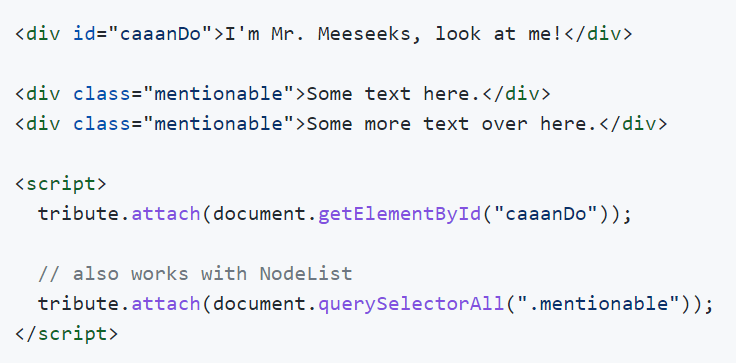Click the closing div after "look at me!"
Image resolution: width=736 pixels, height=363 pixels.
pyautogui.click(x=598, y=34)
